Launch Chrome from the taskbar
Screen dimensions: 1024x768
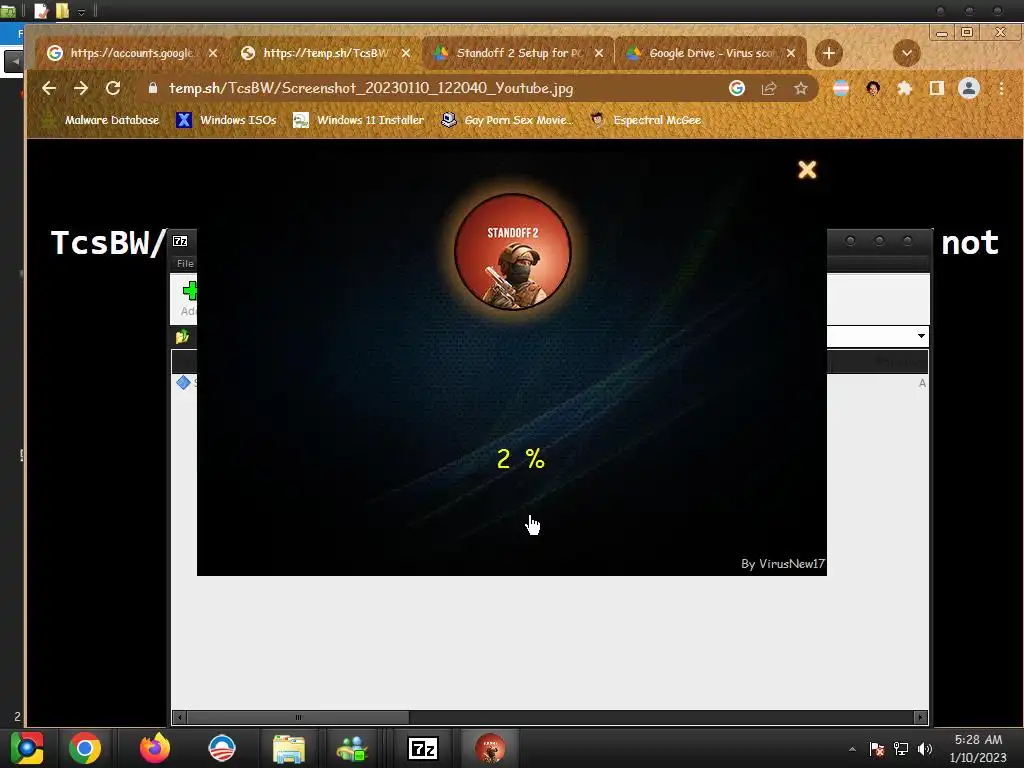click(x=85, y=748)
